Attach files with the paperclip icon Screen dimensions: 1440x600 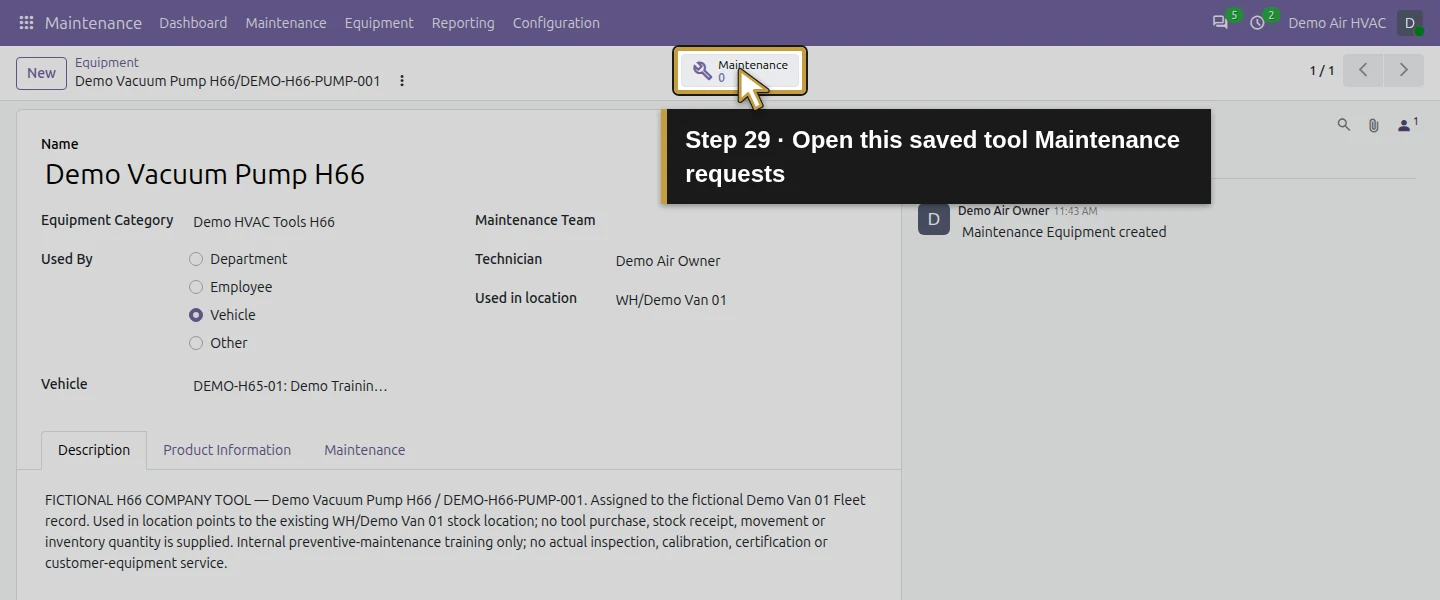(x=1374, y=125)
